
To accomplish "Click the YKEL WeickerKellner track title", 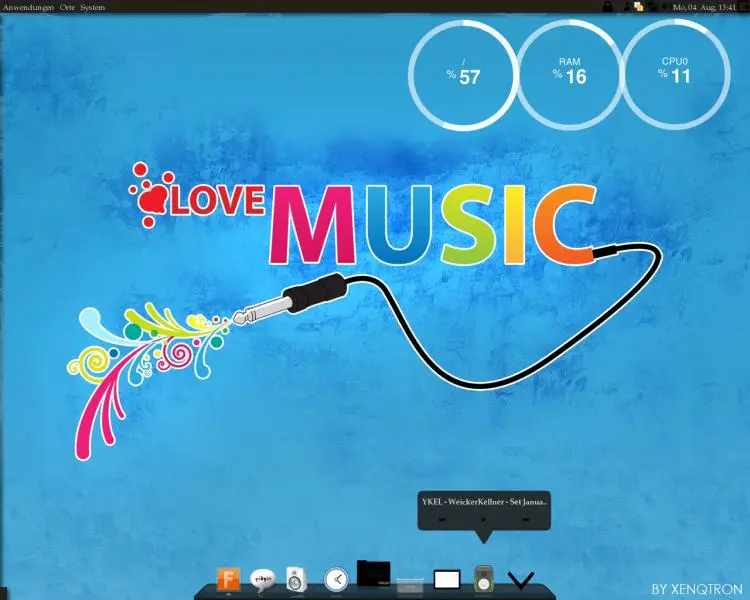I will (485, 500).
